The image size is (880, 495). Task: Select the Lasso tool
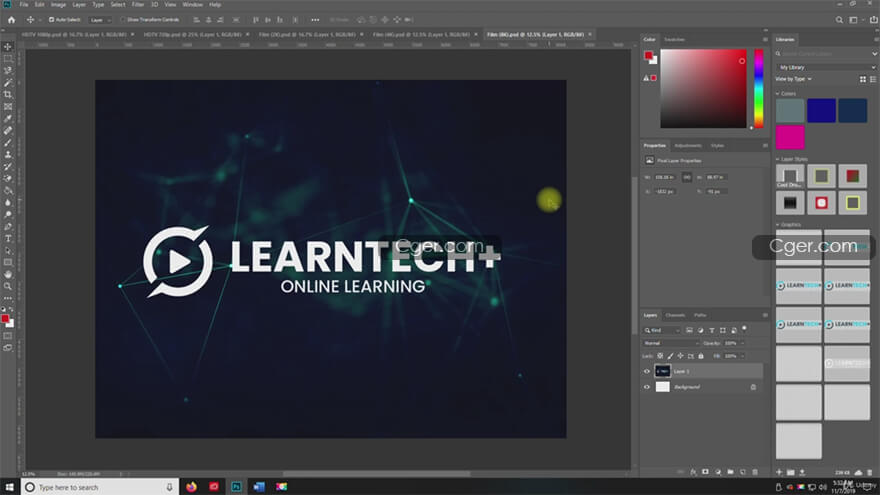pos(8,71)
